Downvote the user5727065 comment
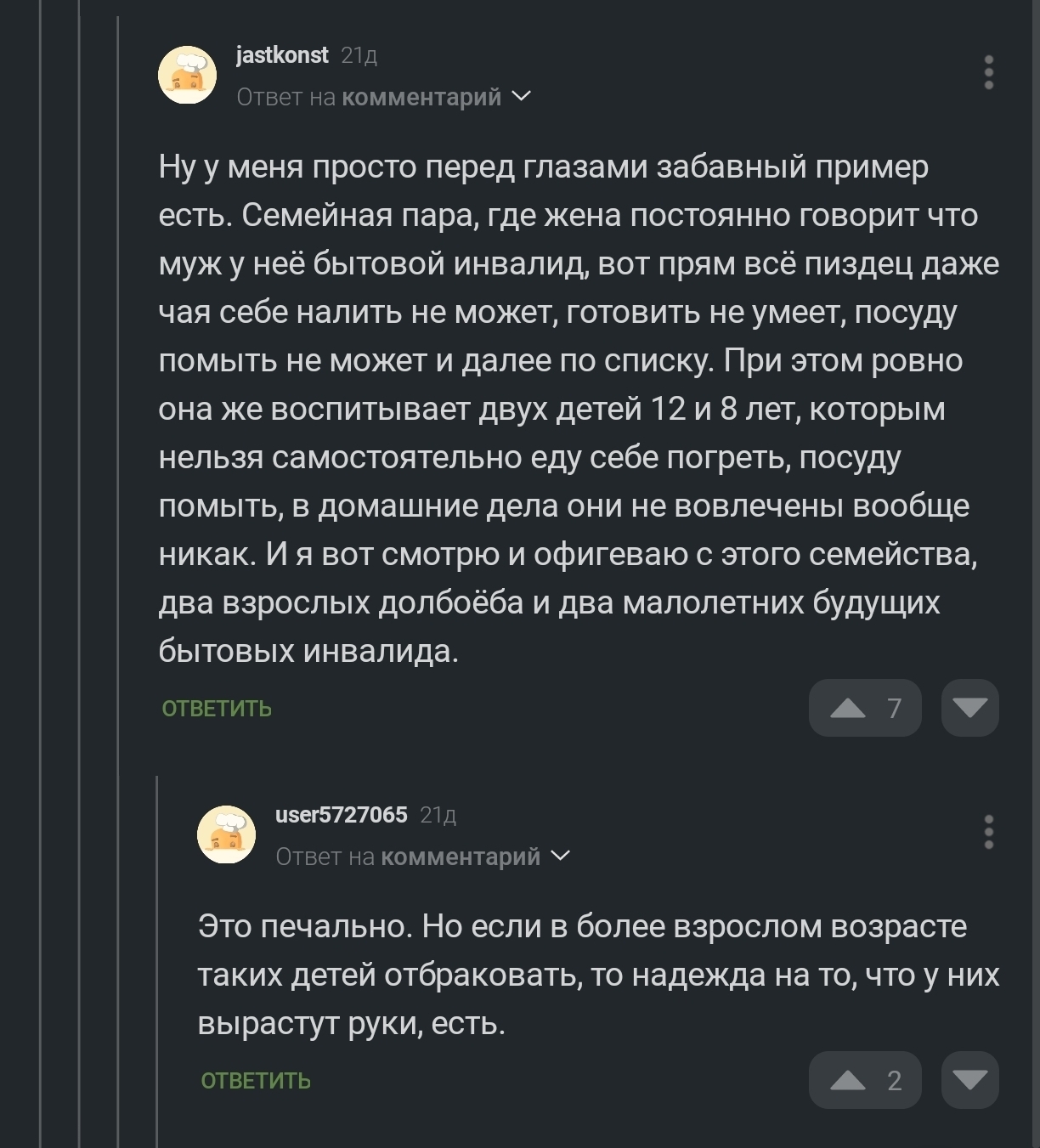 969,1080
